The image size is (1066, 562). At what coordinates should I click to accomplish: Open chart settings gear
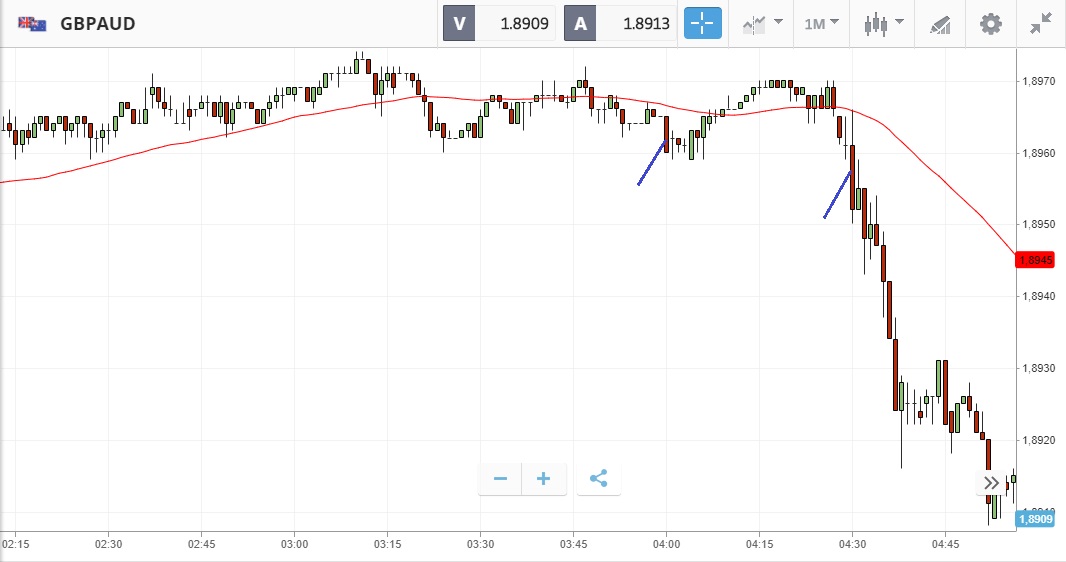coord(990,23)
